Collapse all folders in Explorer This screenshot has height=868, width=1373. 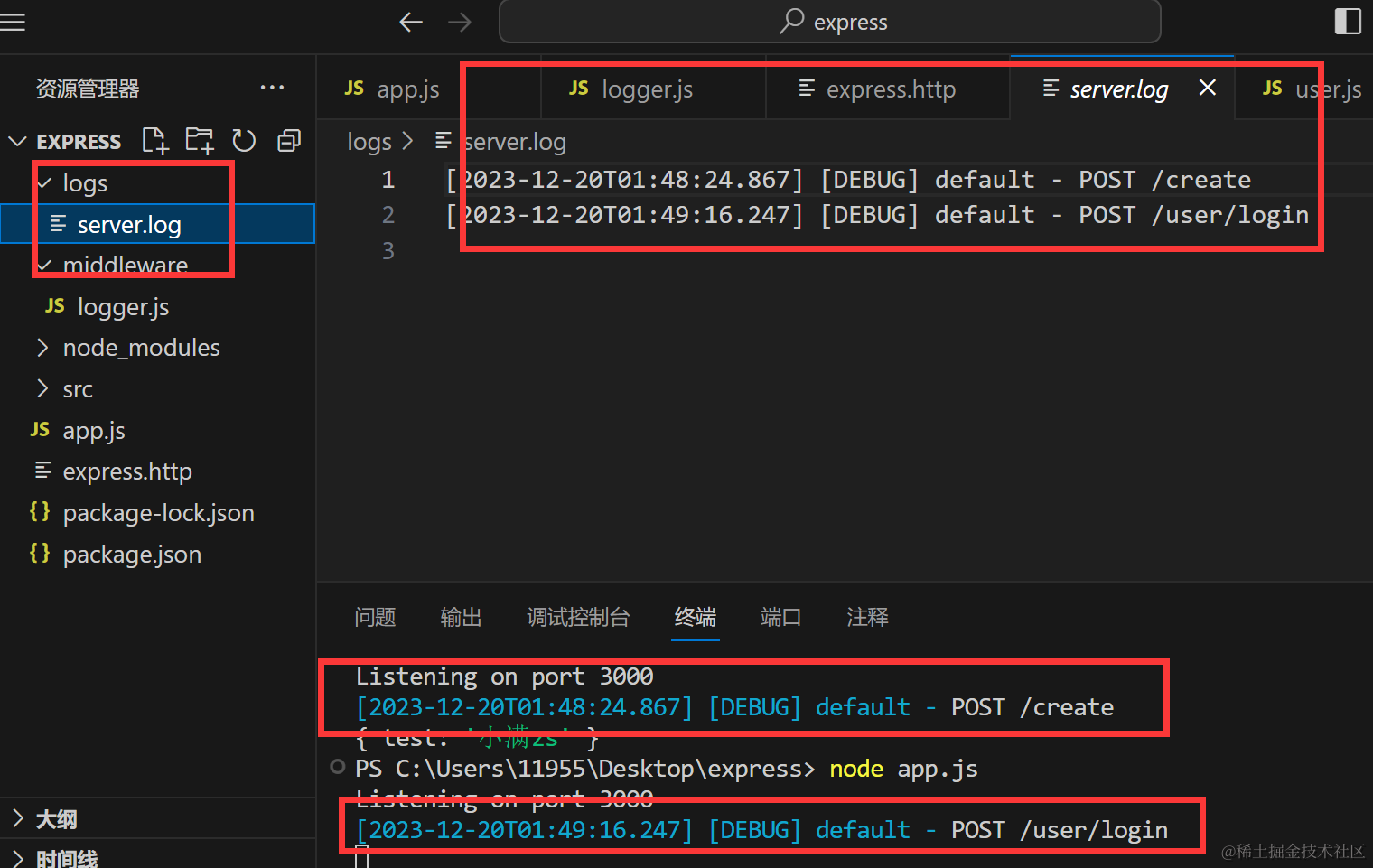pos(288,140)
